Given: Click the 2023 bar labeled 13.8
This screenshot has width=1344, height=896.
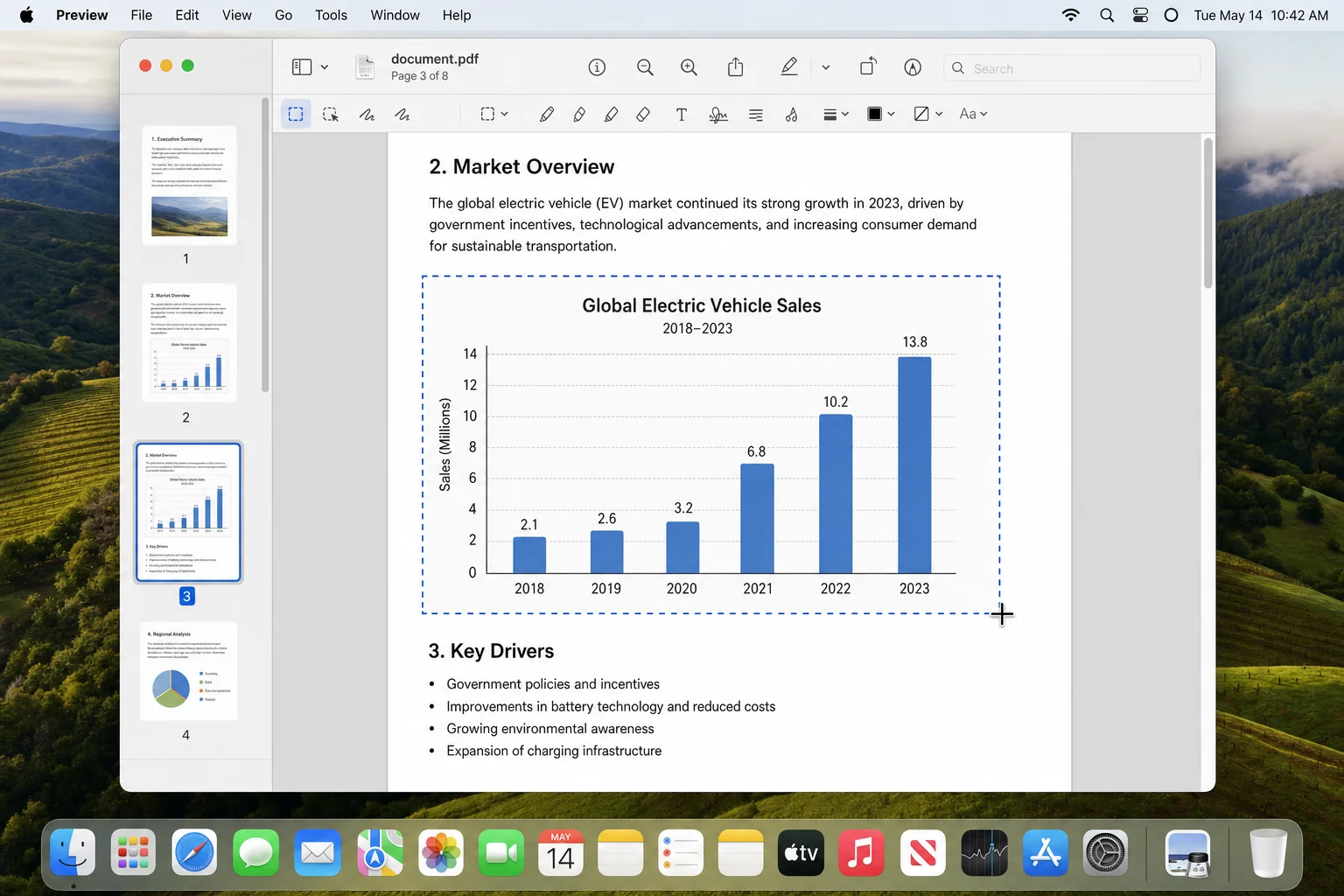Looking at the screenshot, I should coord(914,465).
